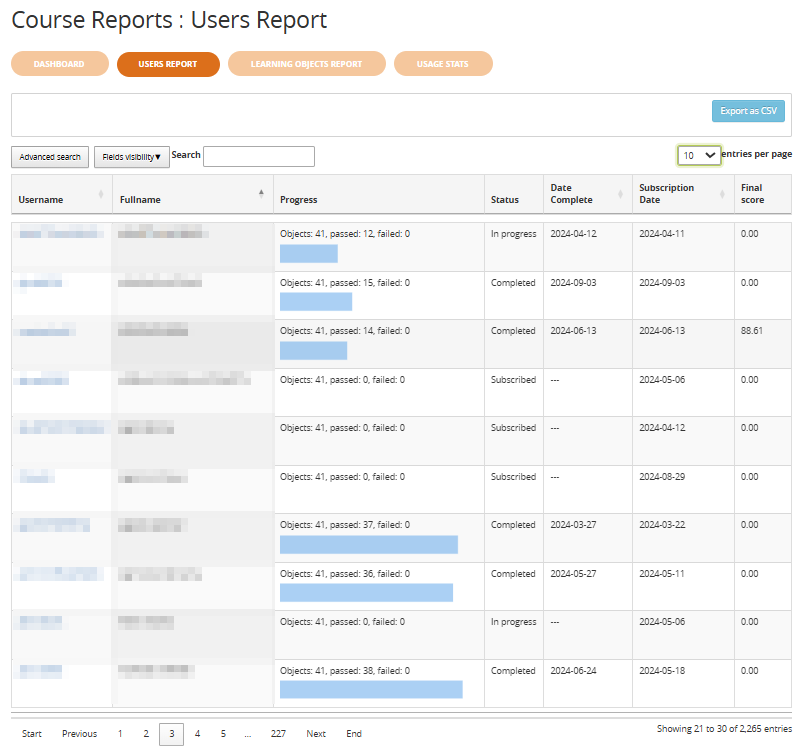Select the Users Report tab
The width and height of the screenshot is (809, 754).
coord(168,64)
